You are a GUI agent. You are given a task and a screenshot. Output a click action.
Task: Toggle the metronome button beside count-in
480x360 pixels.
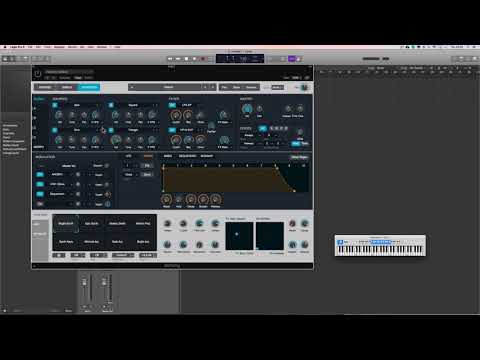[299, 59]
